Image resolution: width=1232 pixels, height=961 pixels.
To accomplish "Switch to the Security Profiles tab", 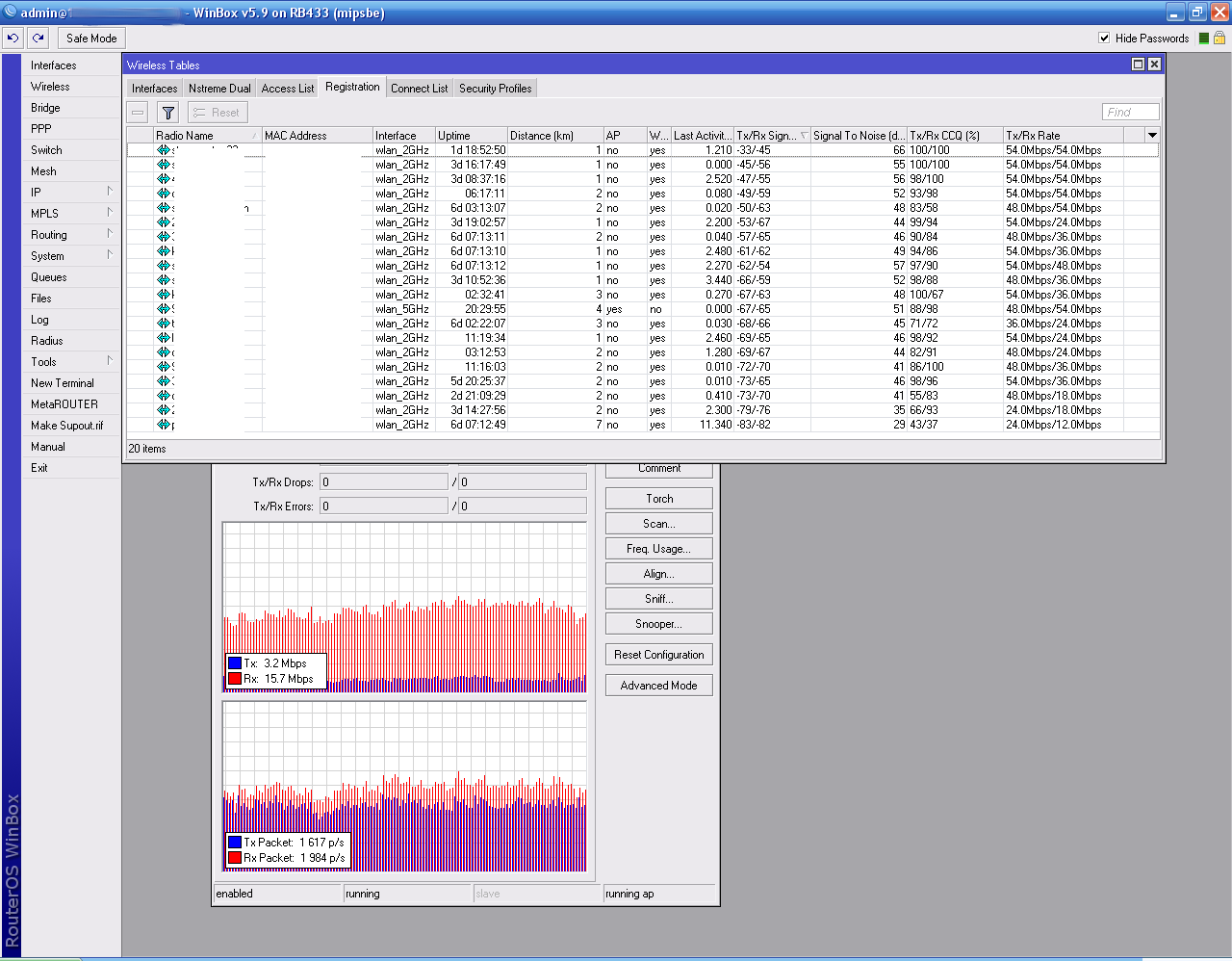I will pyautogui.click(x=495, y=89).
